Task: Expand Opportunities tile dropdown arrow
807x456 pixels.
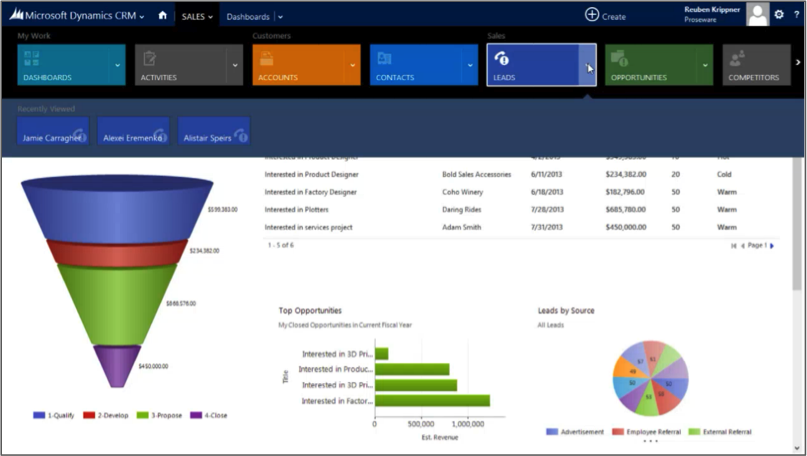Action: point(705,65)
